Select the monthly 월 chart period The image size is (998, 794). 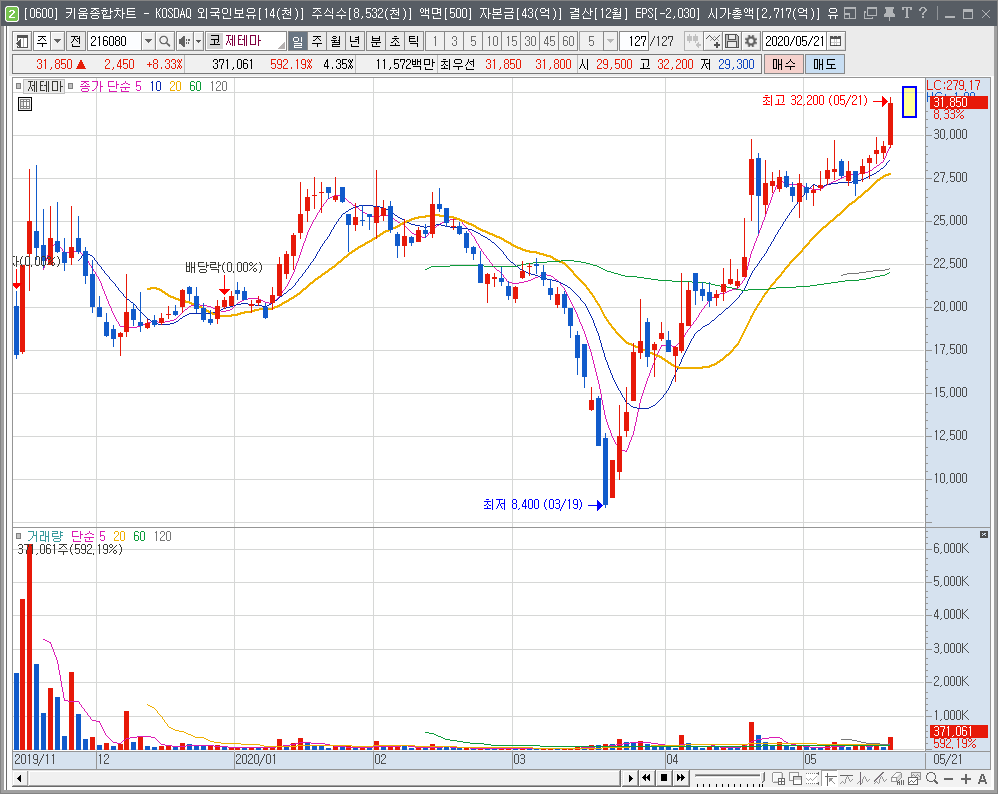click(x=336, y=41)
